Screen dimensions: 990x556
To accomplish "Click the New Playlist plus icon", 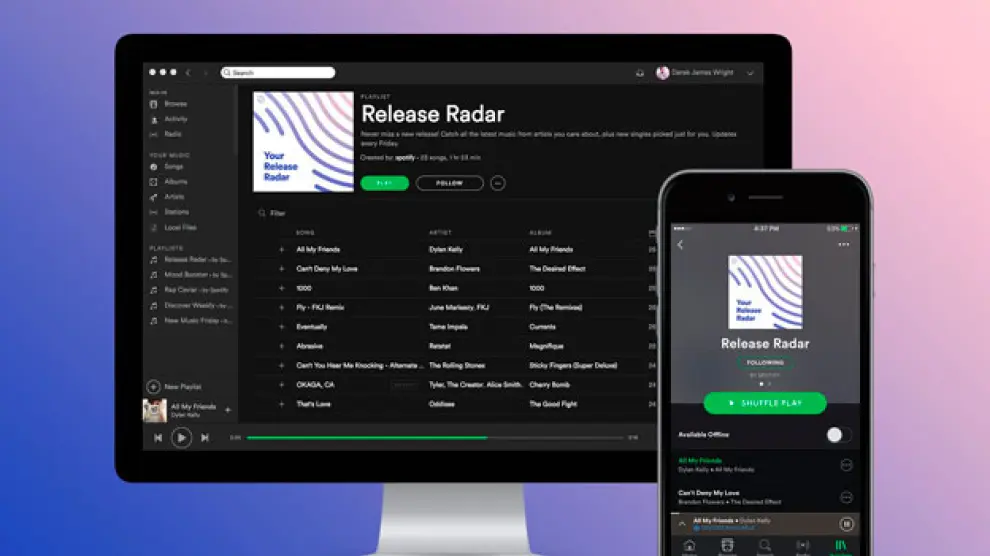I will pyautogui.click(x=154, y=386).
